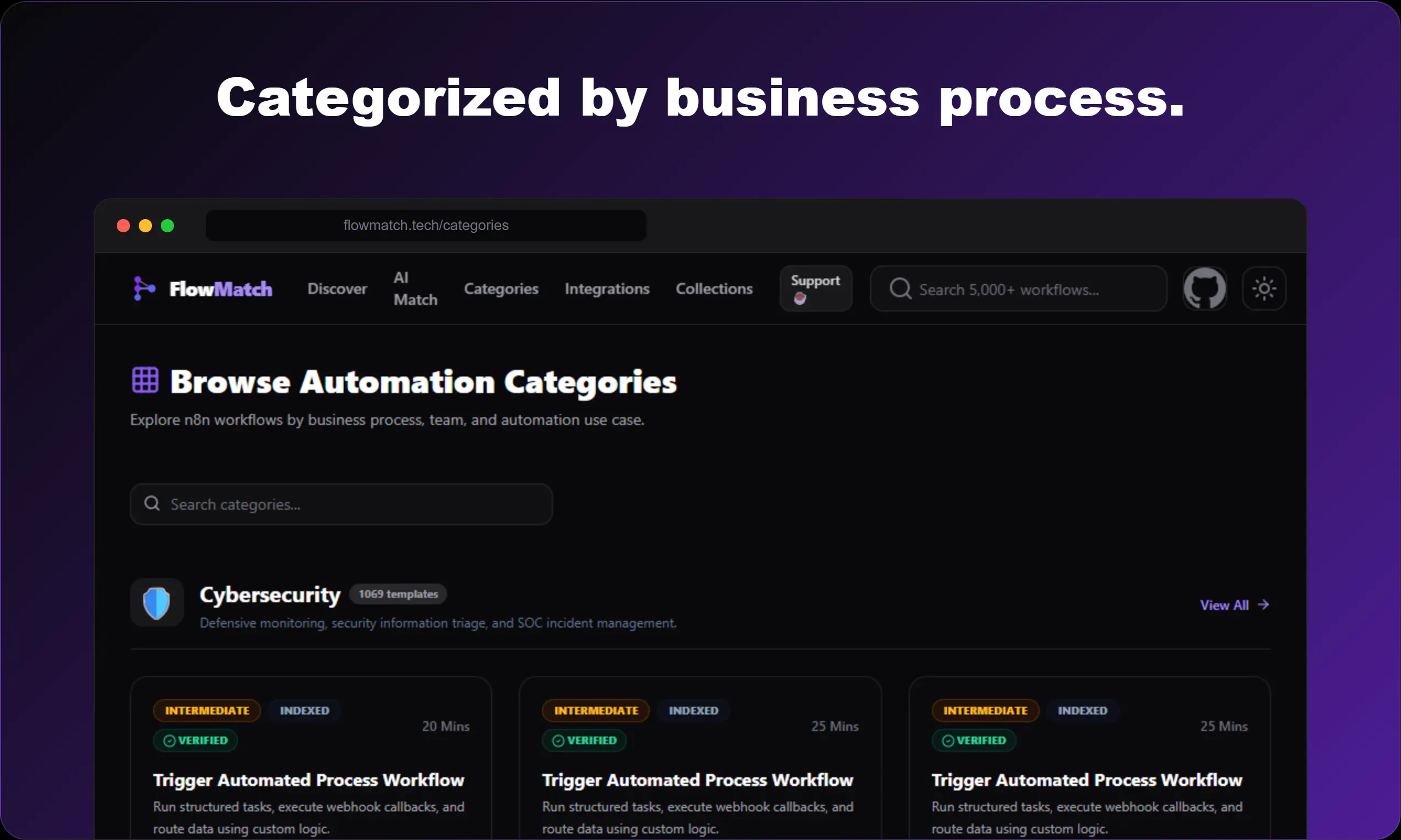The height and width of the screenshot is (840, 1401).
Task: Click the 20 Mins duration label
Action: (446, 726)
